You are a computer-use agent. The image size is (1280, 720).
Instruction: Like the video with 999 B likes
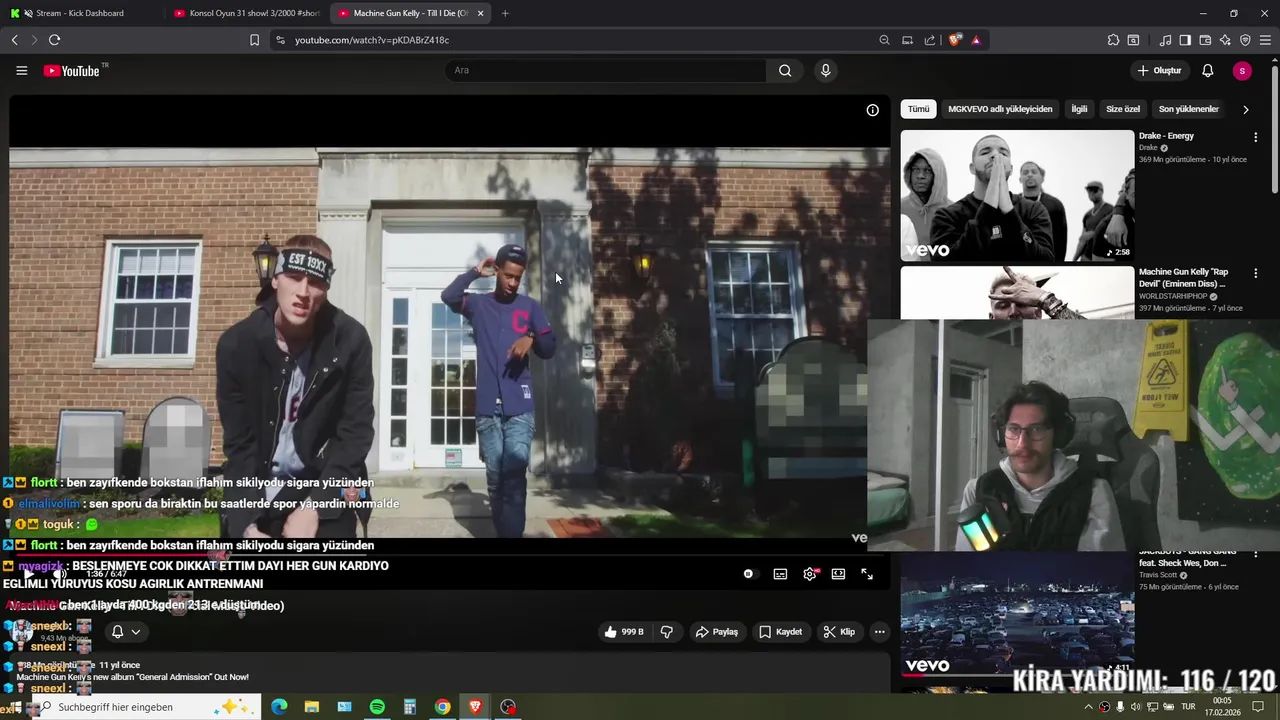click(x=624, y=632)
